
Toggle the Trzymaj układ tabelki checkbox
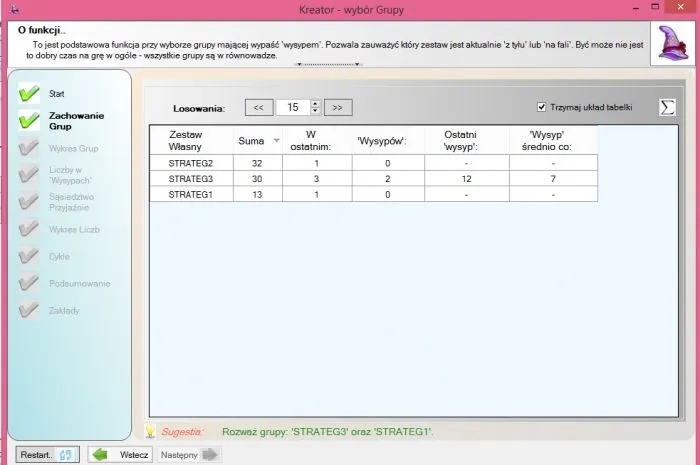click(x=542, y=107)
